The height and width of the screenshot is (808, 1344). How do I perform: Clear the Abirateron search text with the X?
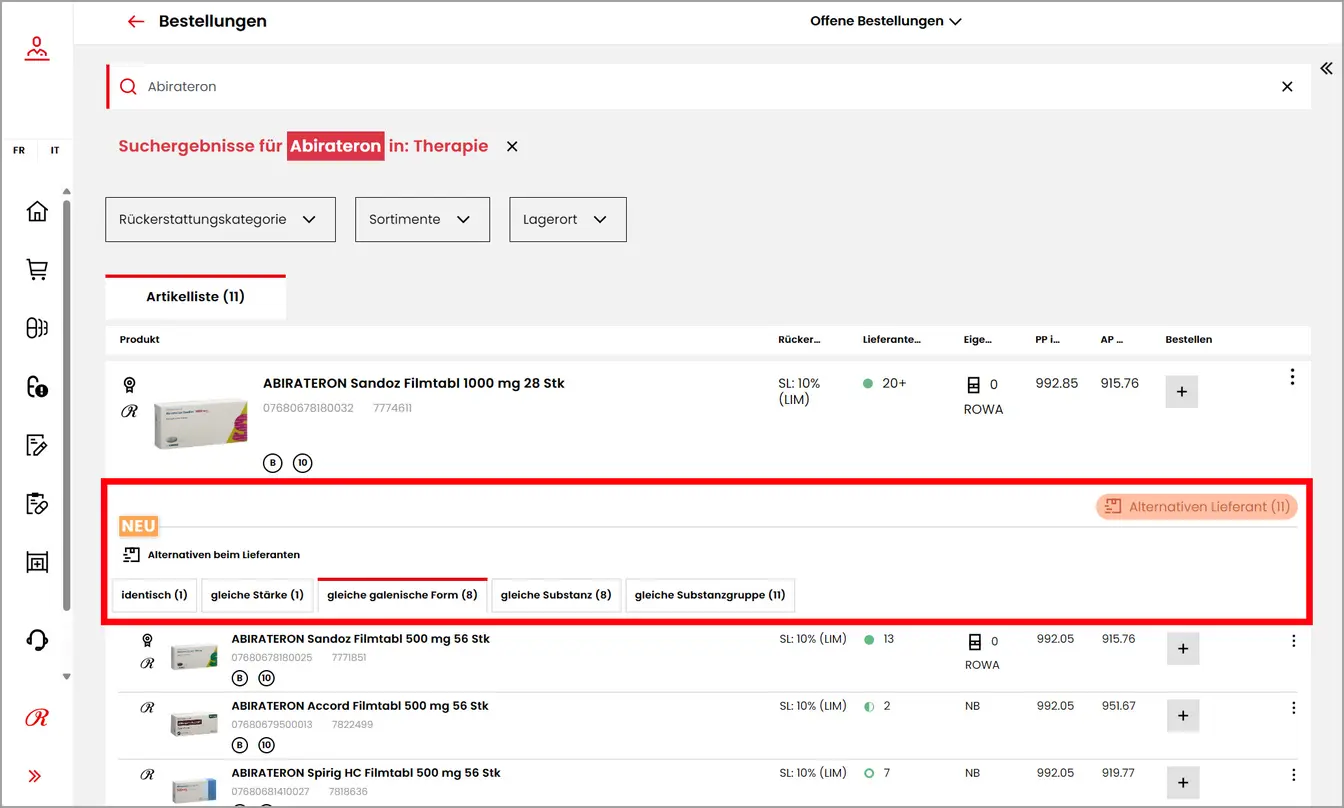click(x=1287, y=87)
